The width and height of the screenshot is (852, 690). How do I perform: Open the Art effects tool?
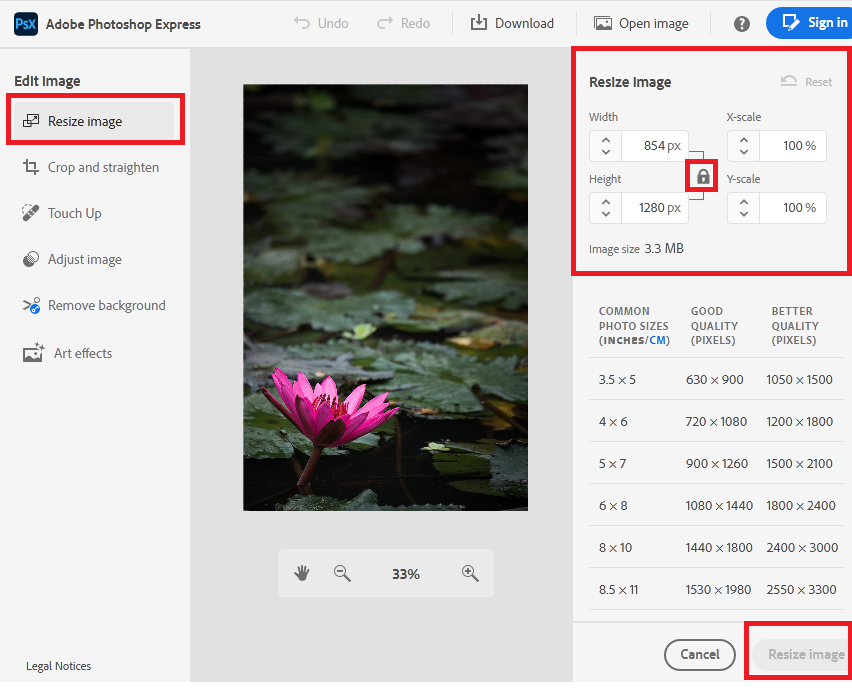83,353
